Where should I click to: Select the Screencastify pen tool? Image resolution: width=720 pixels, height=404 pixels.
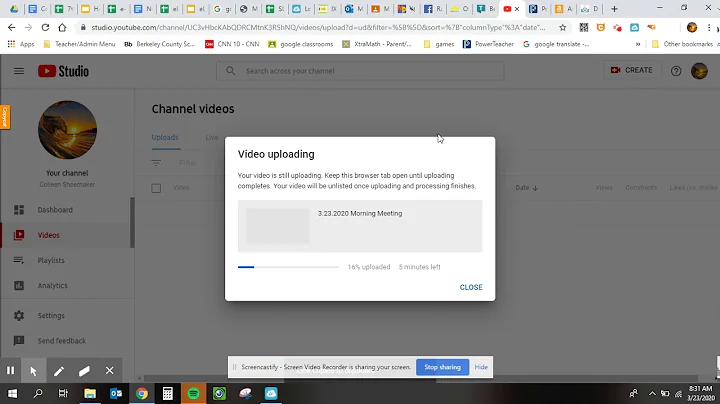click(x=59, y=370)
